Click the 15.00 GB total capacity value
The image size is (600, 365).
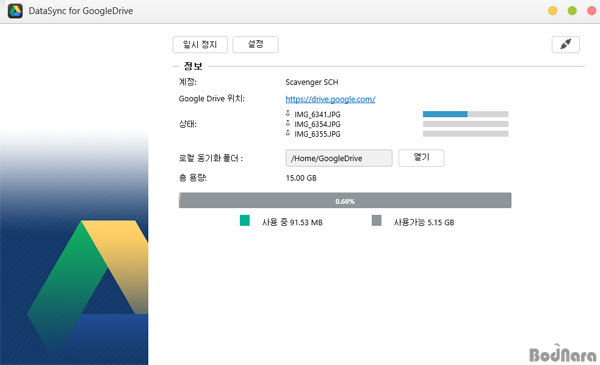pos(301,178)
